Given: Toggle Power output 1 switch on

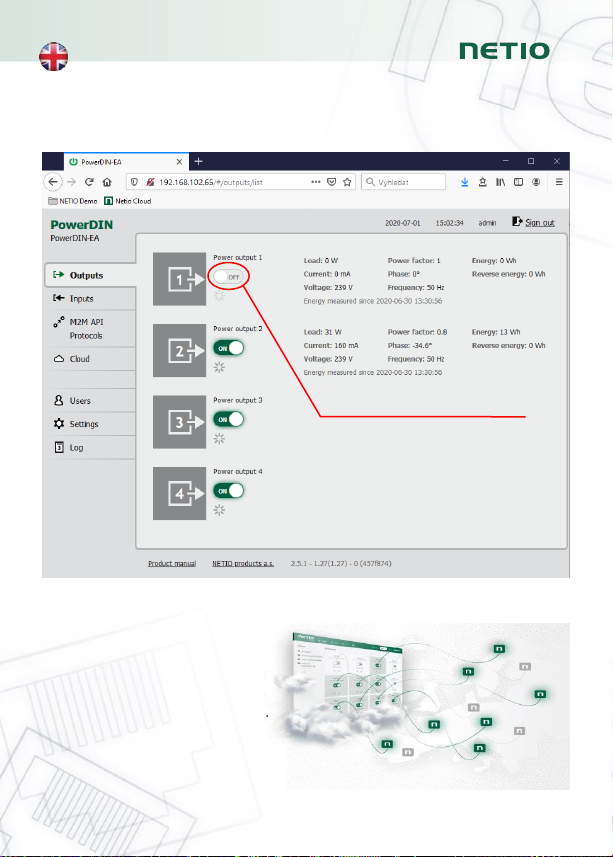Looking at the screenshot, I should (x=228, y=276).
